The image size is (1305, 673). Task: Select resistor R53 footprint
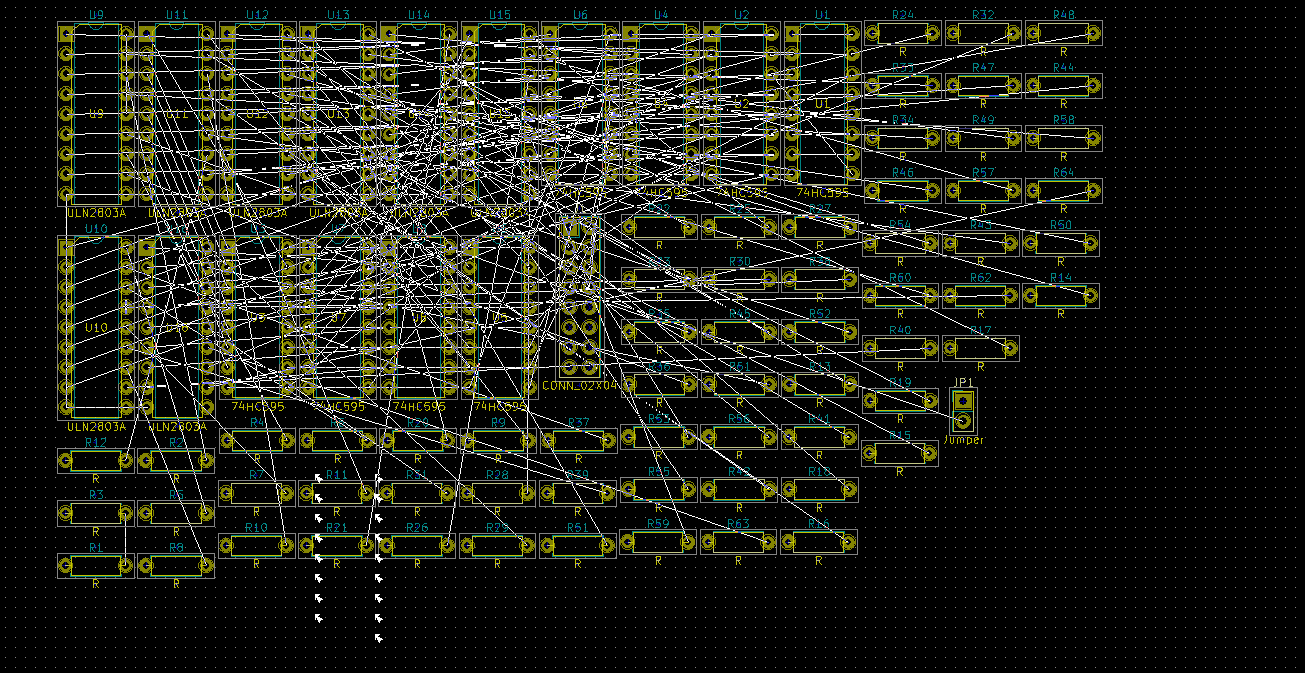point(659,436)
